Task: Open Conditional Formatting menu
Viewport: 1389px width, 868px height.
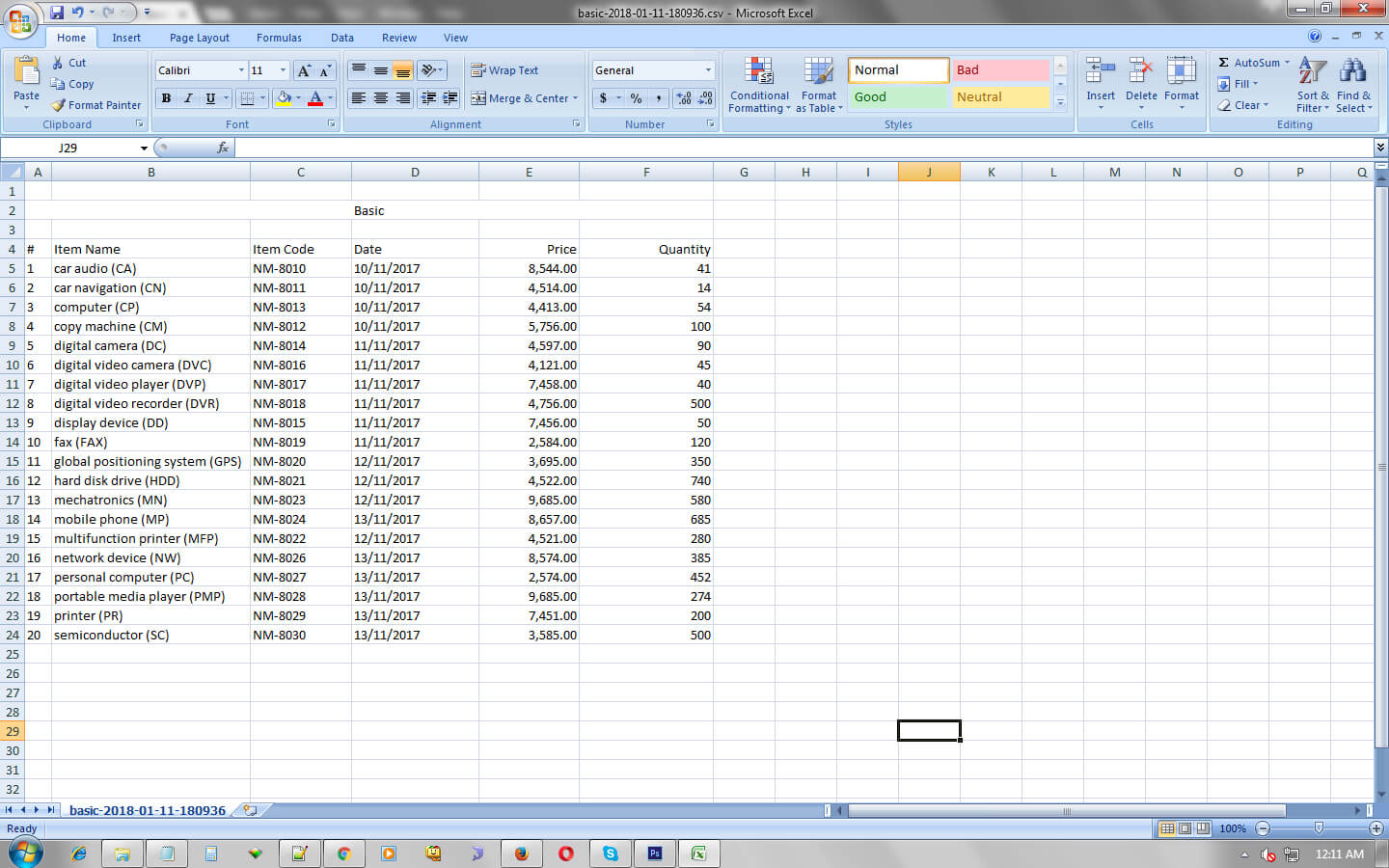Action: 759,85
